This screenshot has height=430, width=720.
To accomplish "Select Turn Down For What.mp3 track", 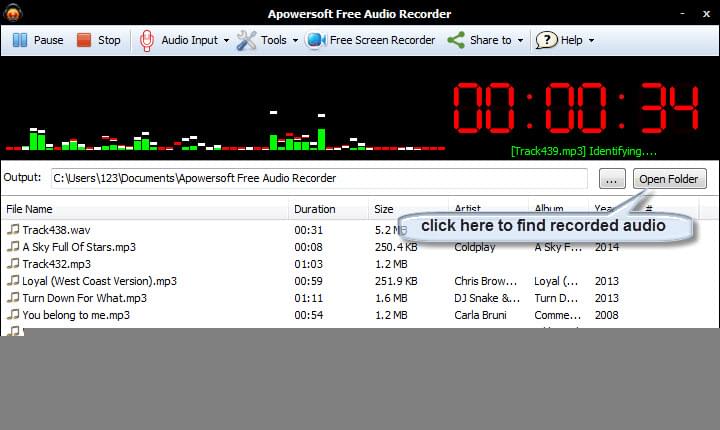I will click(x=84, y=298).
